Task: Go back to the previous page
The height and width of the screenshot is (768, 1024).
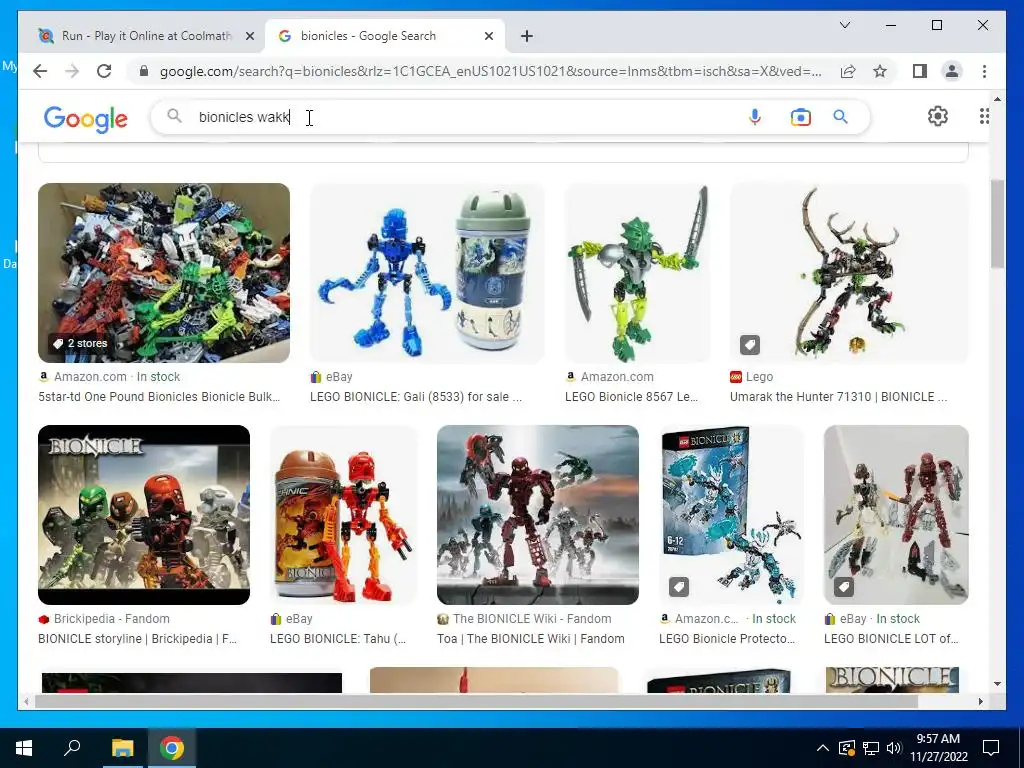Action: (40, 71)
